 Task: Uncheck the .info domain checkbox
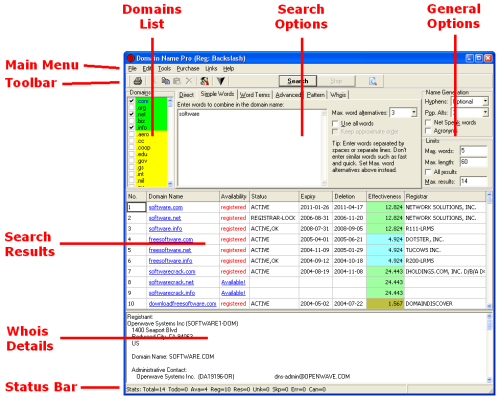132,127
